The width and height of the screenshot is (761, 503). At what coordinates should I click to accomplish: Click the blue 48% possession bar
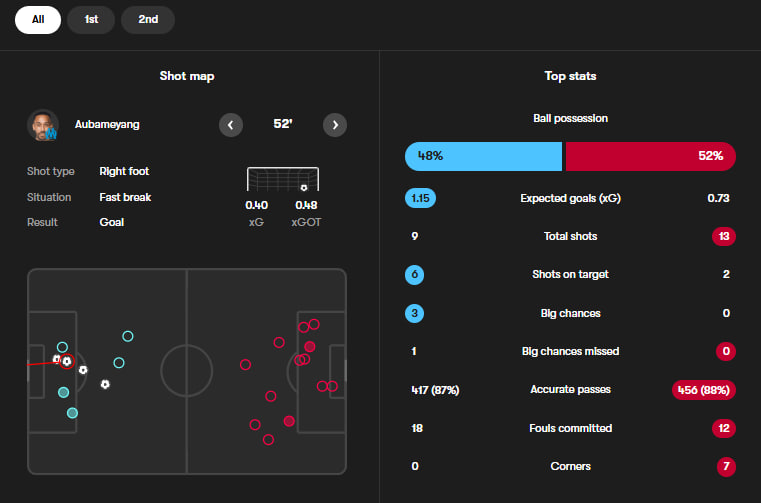pos(483,156)
